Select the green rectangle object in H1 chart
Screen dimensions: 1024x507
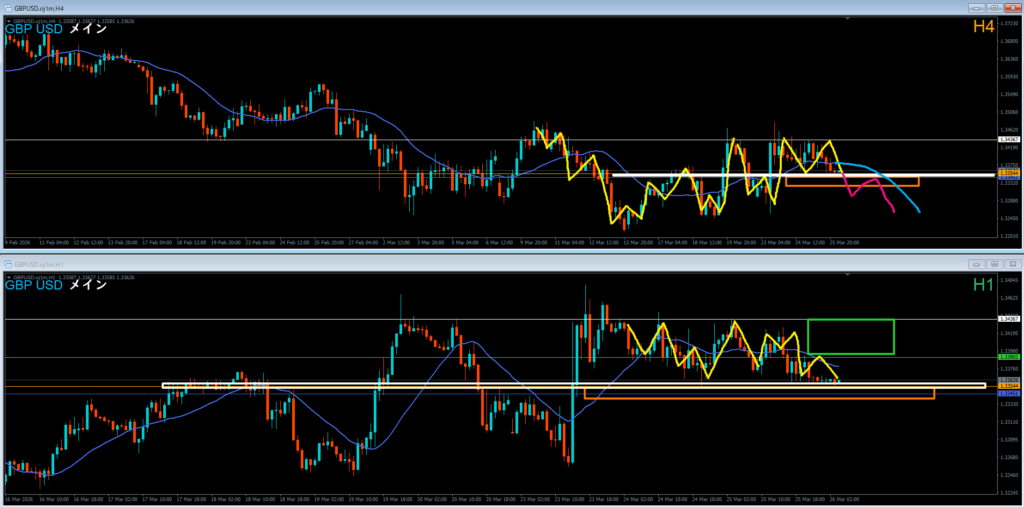coord(851,336)
